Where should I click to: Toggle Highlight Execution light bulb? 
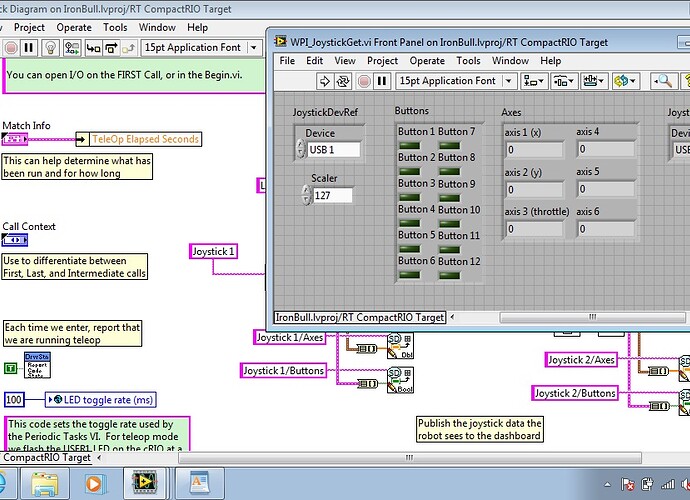tap(51, 48)
